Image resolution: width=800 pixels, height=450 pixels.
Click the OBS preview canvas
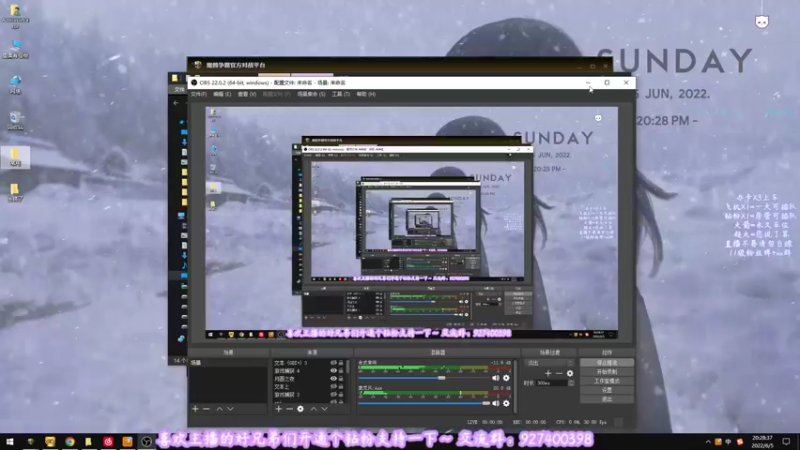[x=411, y=223]
